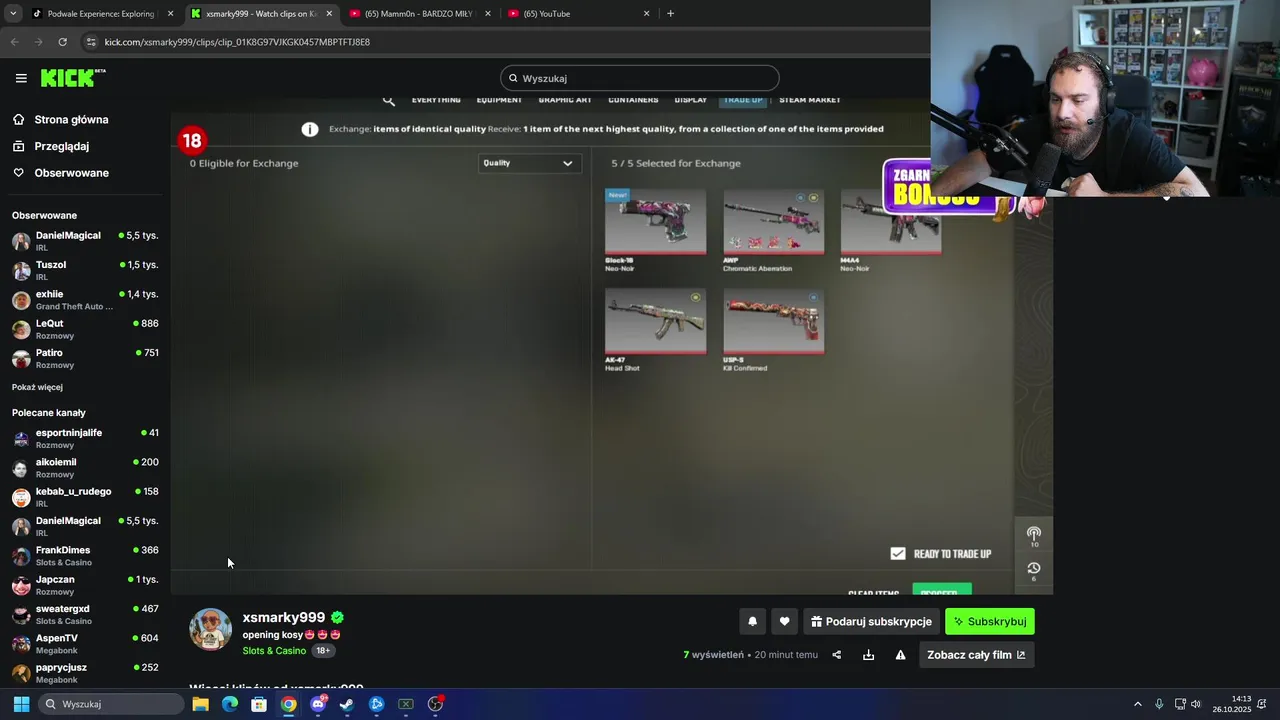The width and height of the screenshot is (1280, 720).
Task: Share the clip
Action: (x=837, y=655)
